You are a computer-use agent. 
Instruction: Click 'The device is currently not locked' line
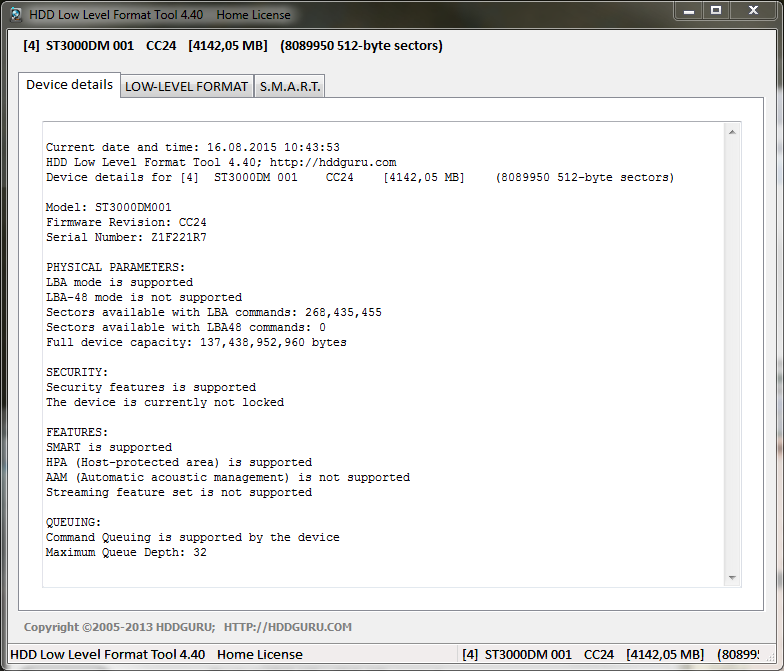[165, 402]
